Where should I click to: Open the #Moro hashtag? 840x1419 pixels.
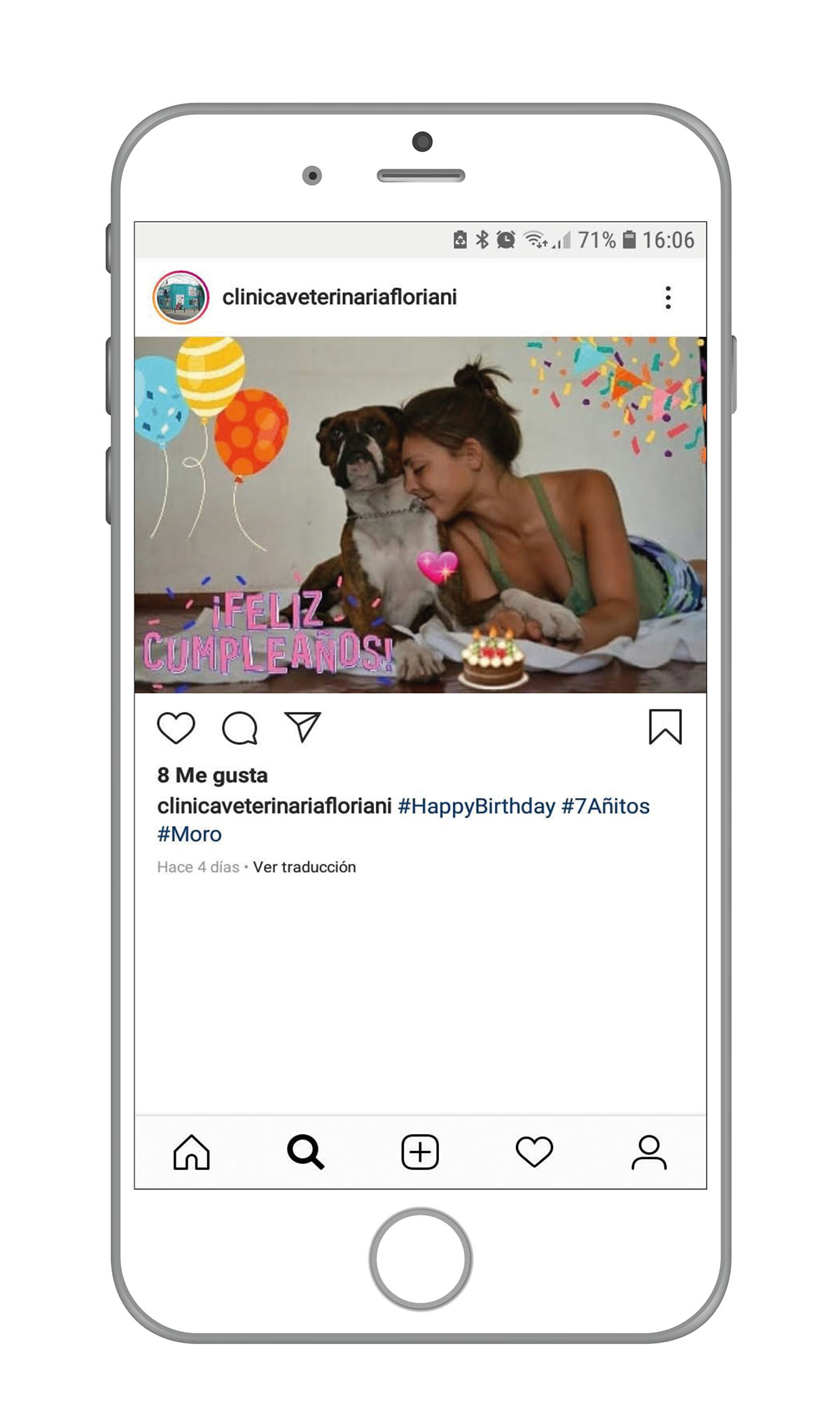pos(189,834)
